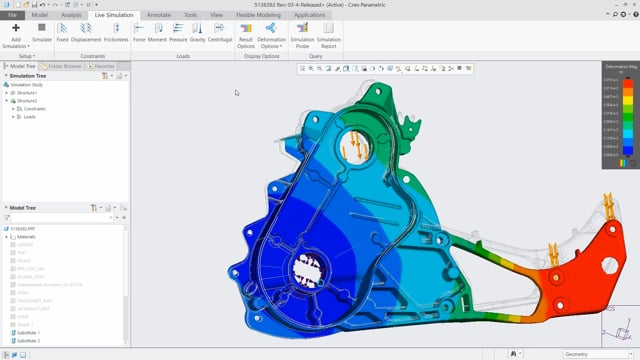Switch to the Analysis tab
Viewport: 640px width, 360px height.
click(x=71, y=15)
